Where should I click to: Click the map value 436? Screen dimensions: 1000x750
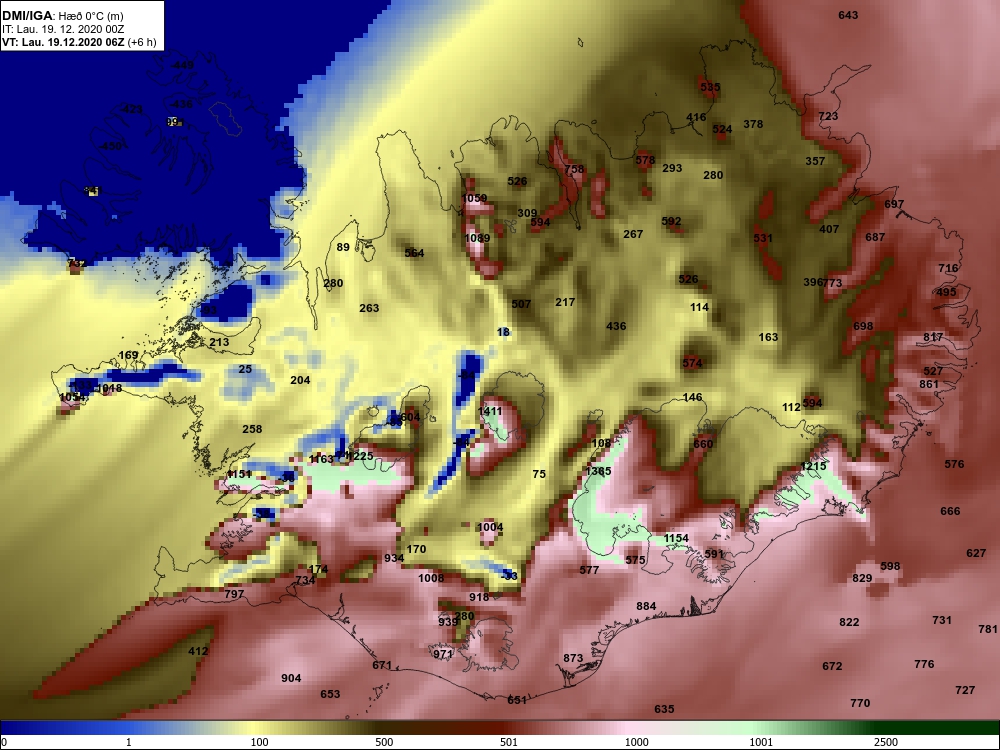[x=616, y=326]
